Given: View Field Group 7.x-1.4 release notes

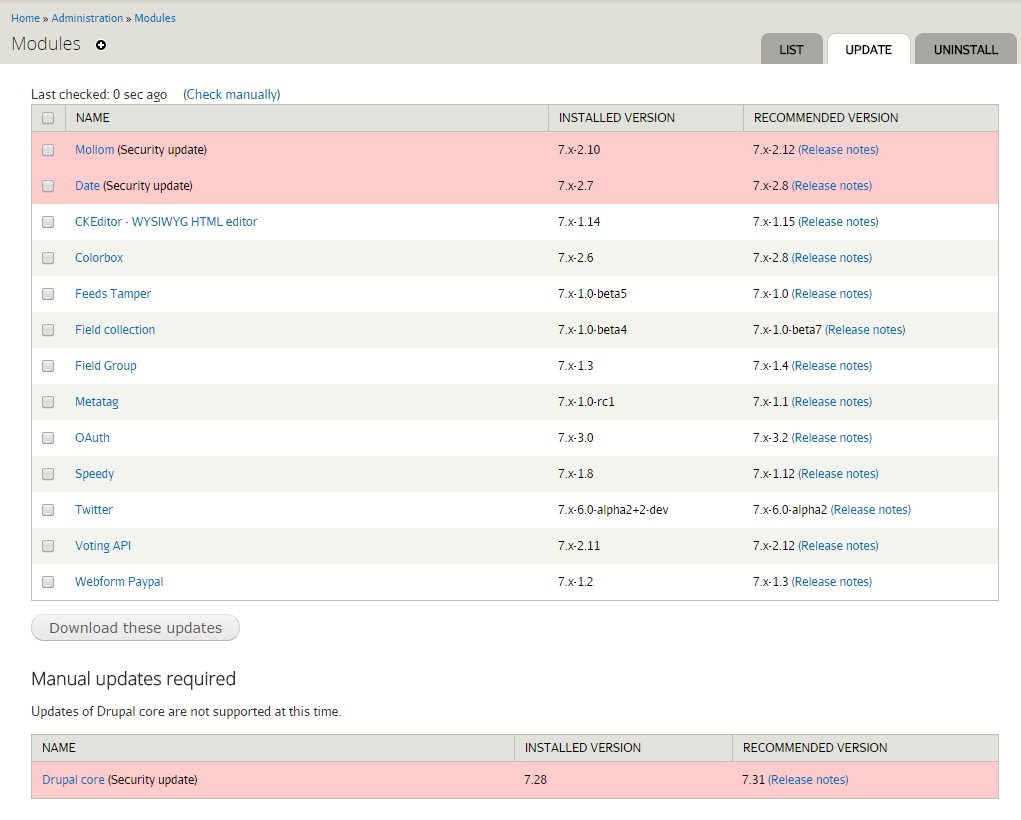Looking at the screenshot, I should pos(832,365).
